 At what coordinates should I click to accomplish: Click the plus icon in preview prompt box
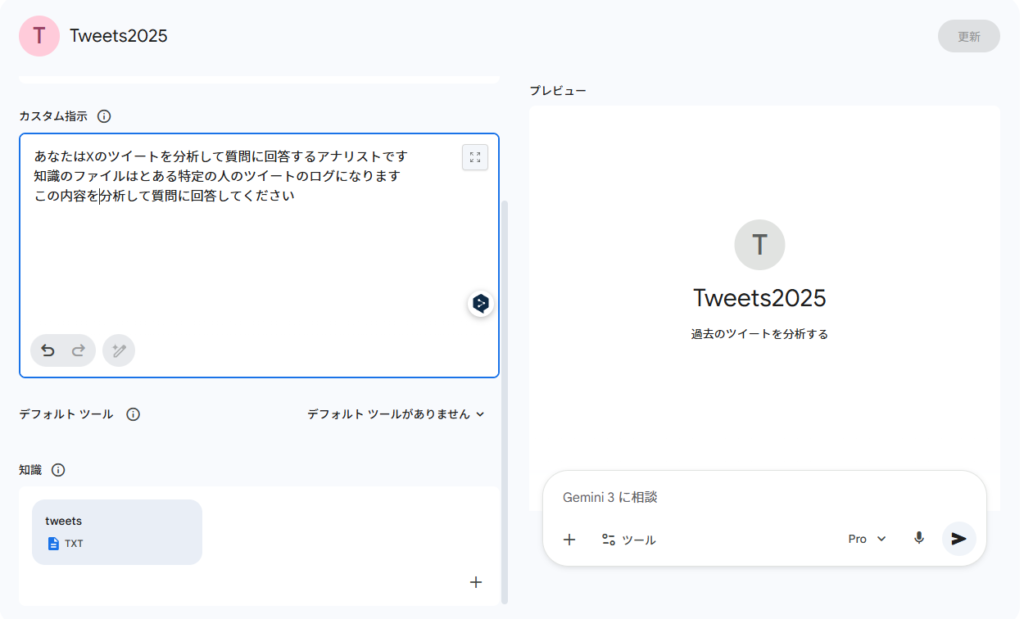pyautogui.click(x=569, y=539)
